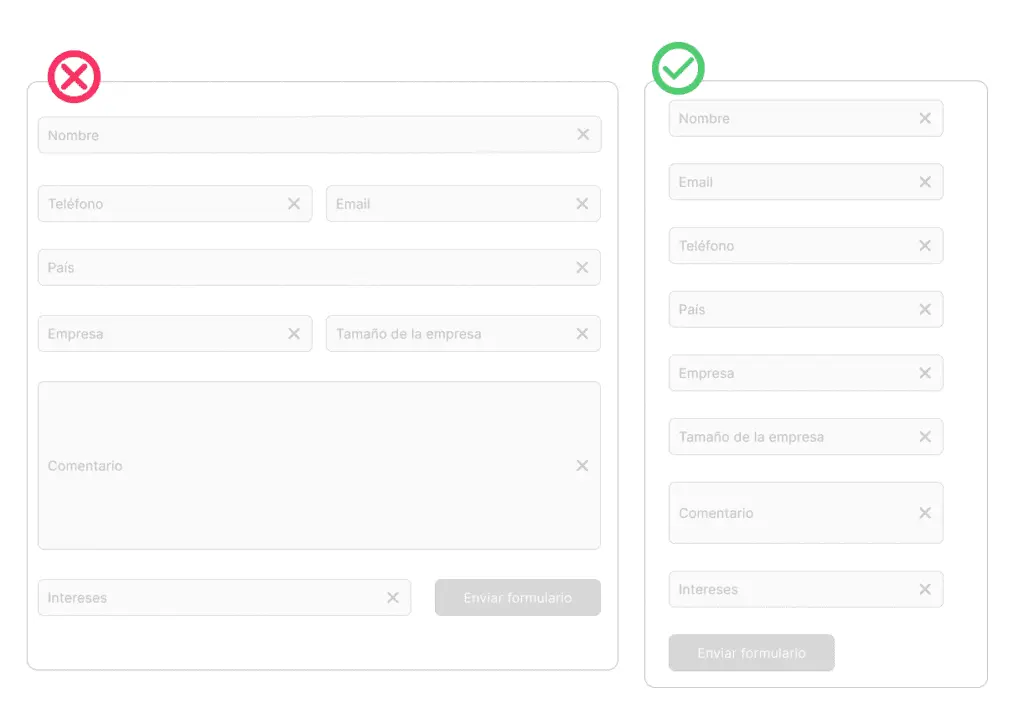This screenshot has height=724, width=1024.
Task: Select the Teléfono input on the right form
Action: 790,245
